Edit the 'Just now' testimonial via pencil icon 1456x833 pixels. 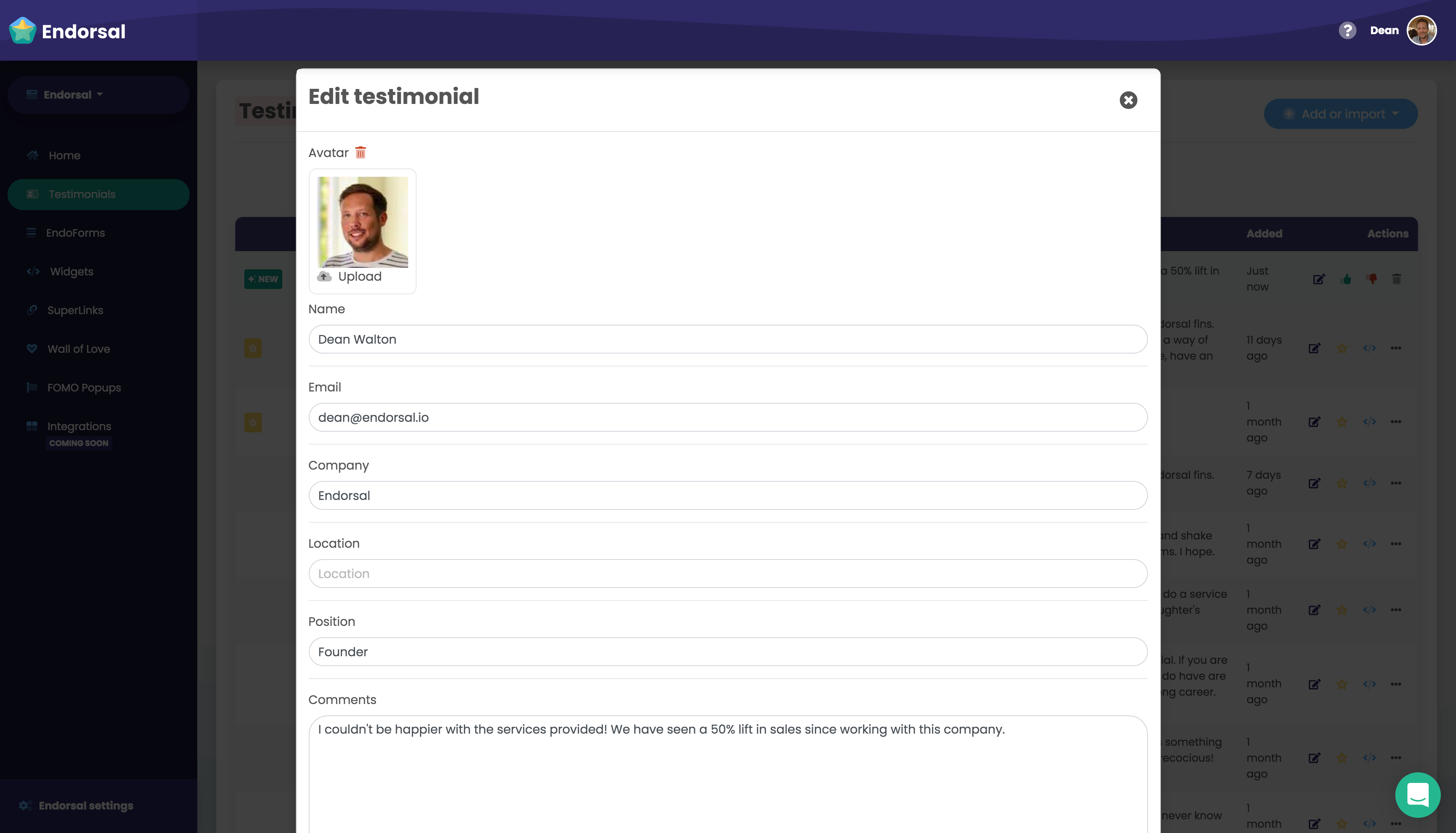1319,279
